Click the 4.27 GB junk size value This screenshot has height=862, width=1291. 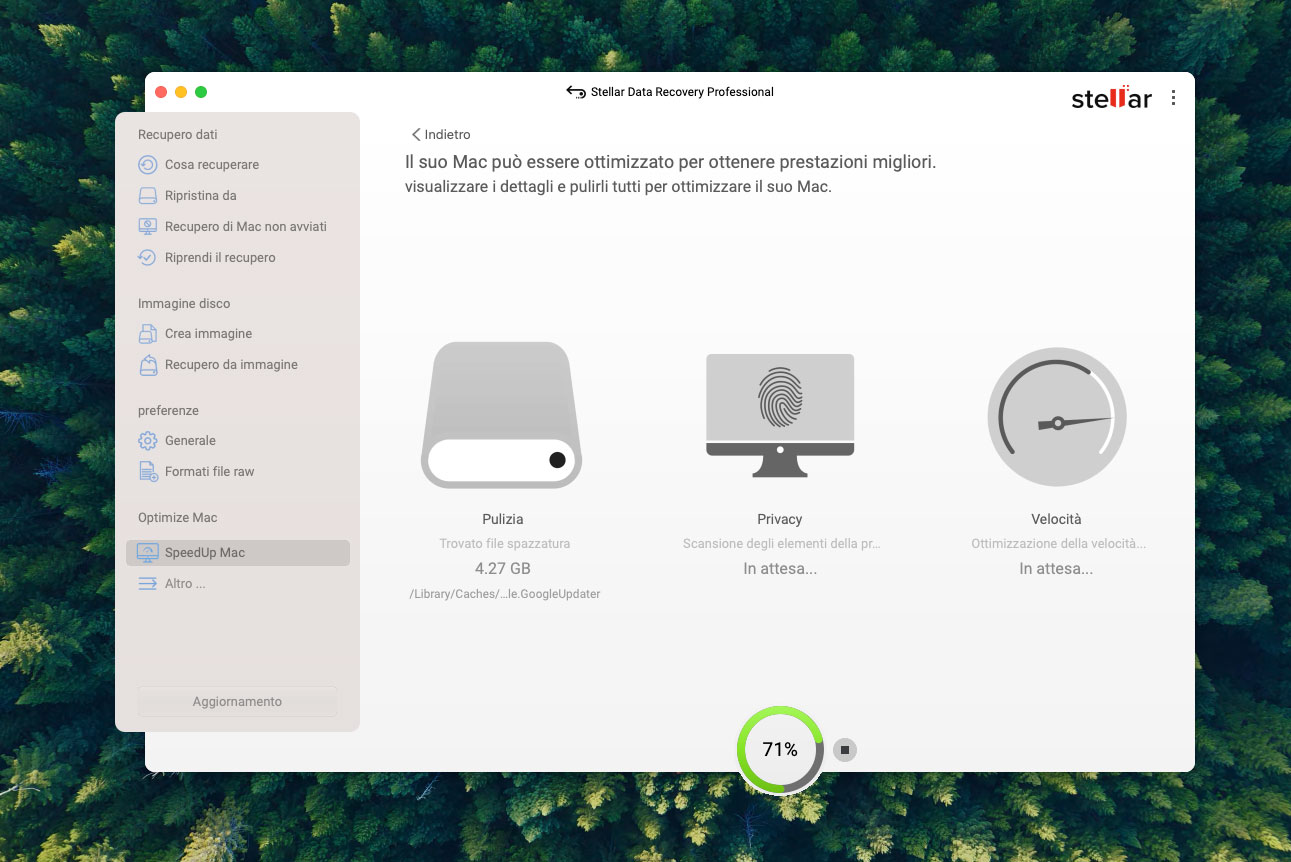click(x=502, y=569)
